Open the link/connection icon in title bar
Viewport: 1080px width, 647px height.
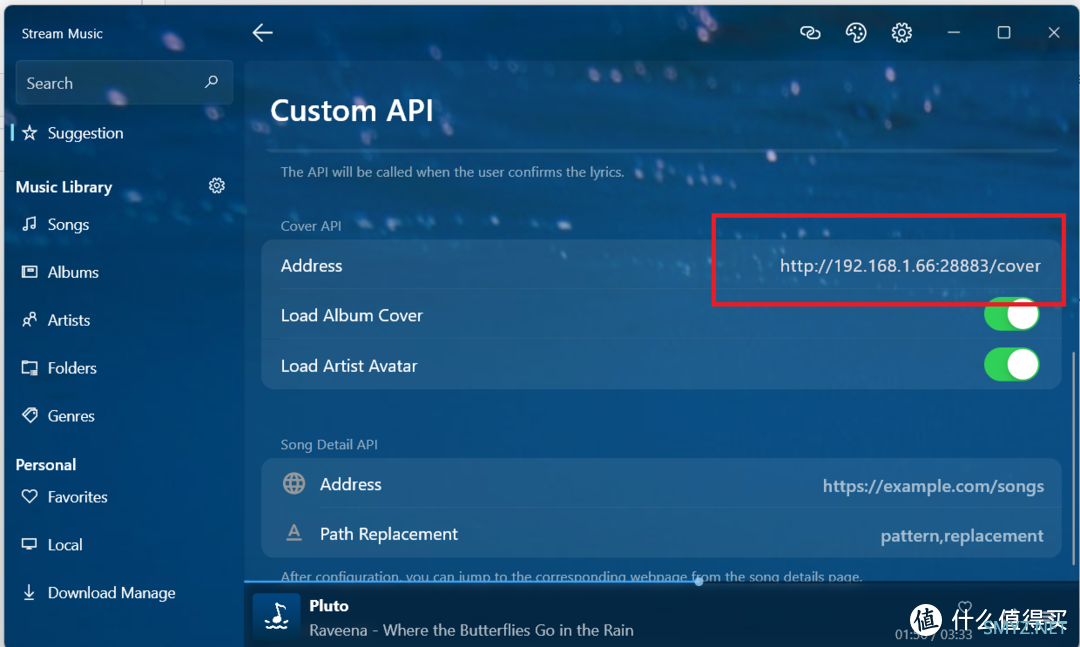pyautogui.click(x=810, y=32)
